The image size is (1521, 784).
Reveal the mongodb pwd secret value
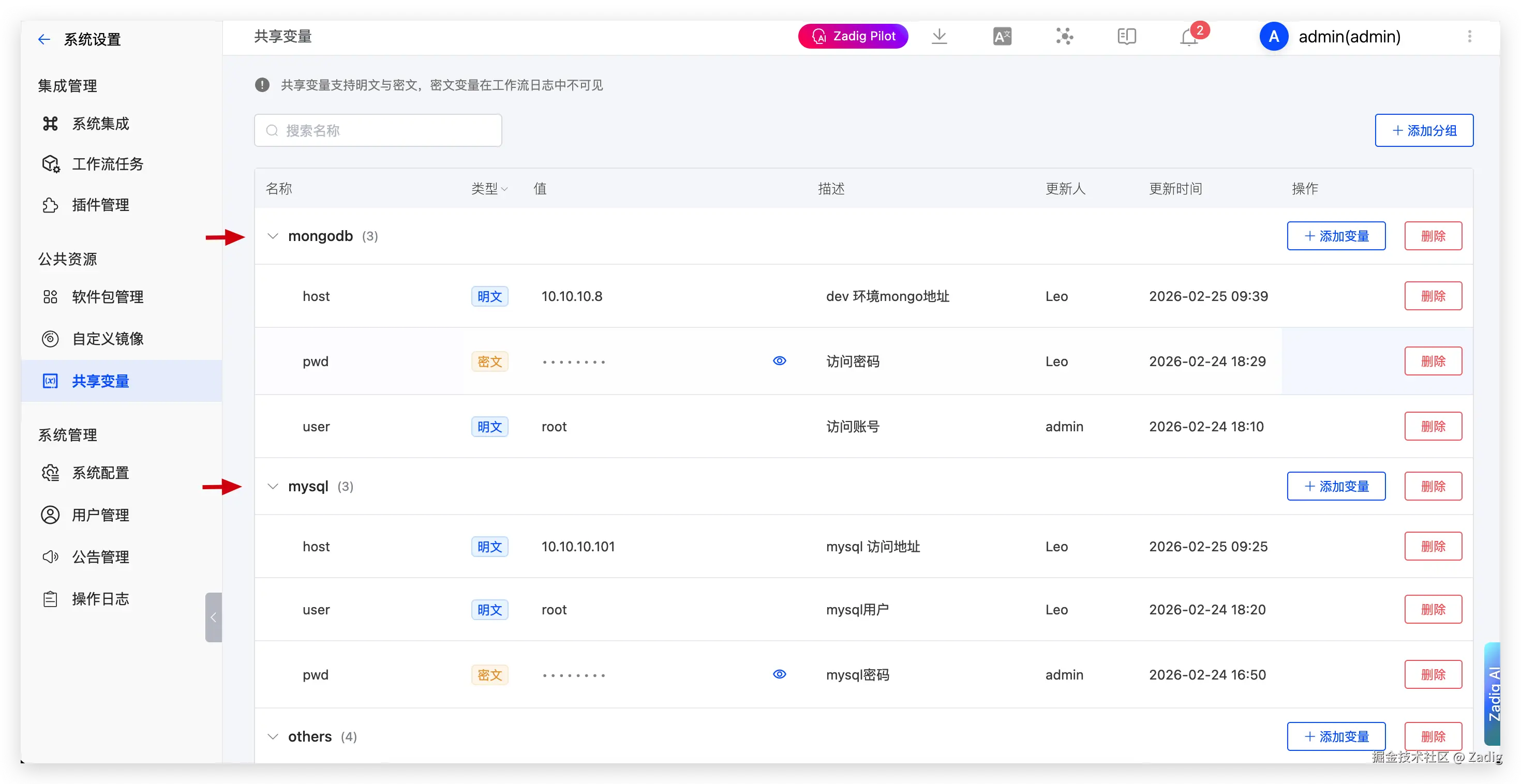coord(780,360)
